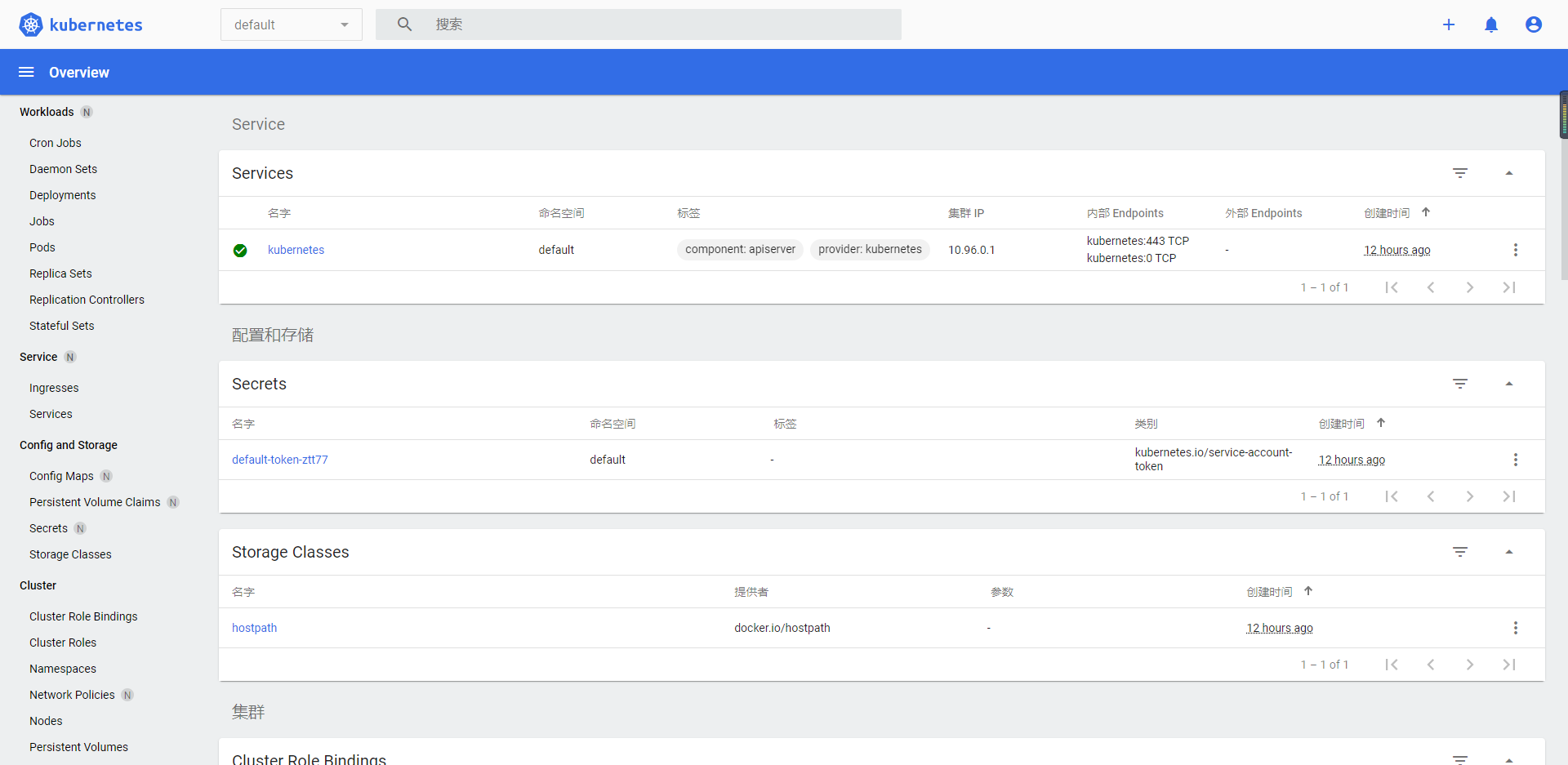Screen dimensions: 1568x765
Task: Go to first page in Services pagination
Action: click(x=1392, y=287)
